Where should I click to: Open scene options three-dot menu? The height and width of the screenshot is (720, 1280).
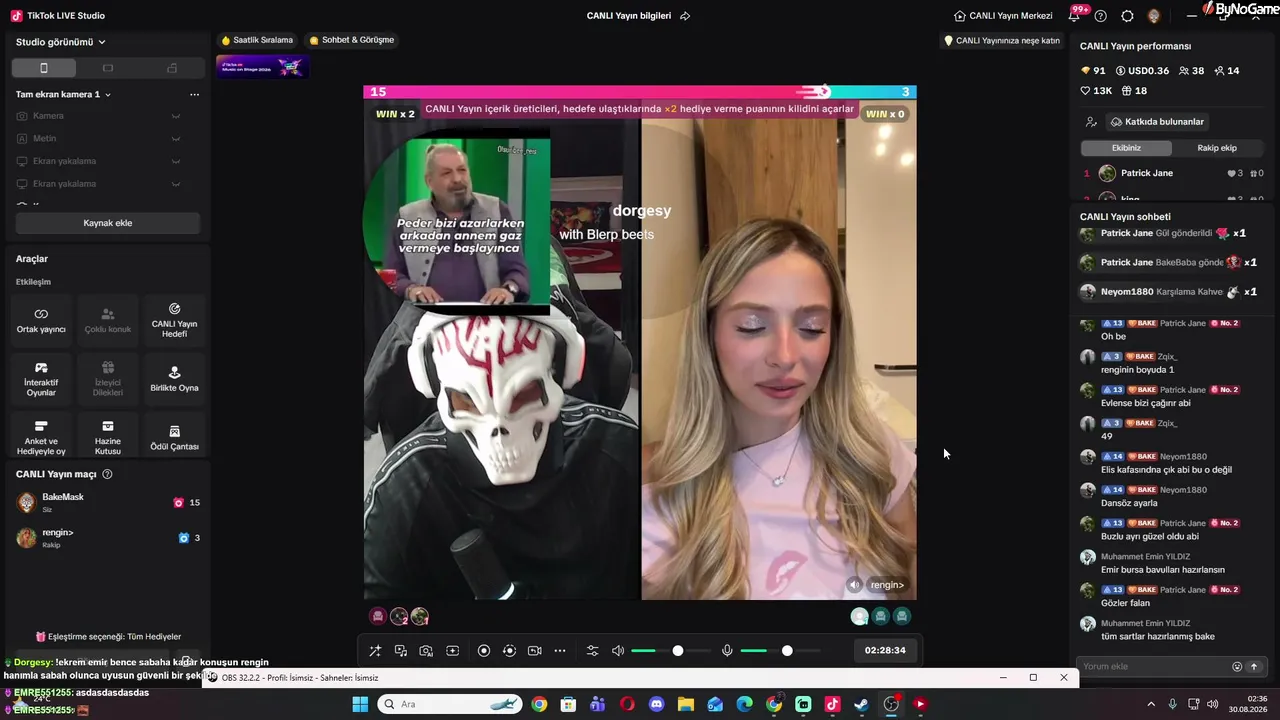click(194, 94)
